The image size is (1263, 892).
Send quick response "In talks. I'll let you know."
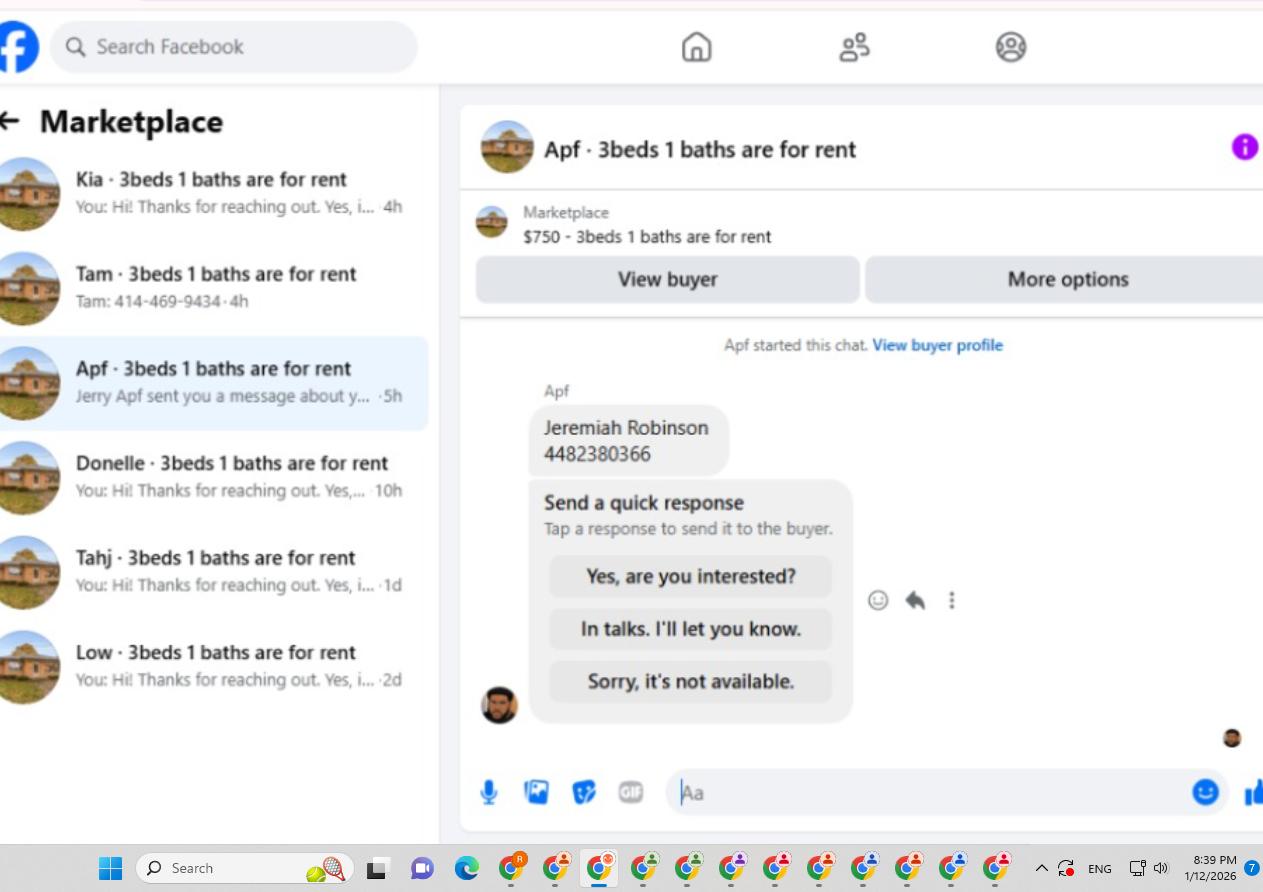tap(690, 629)
